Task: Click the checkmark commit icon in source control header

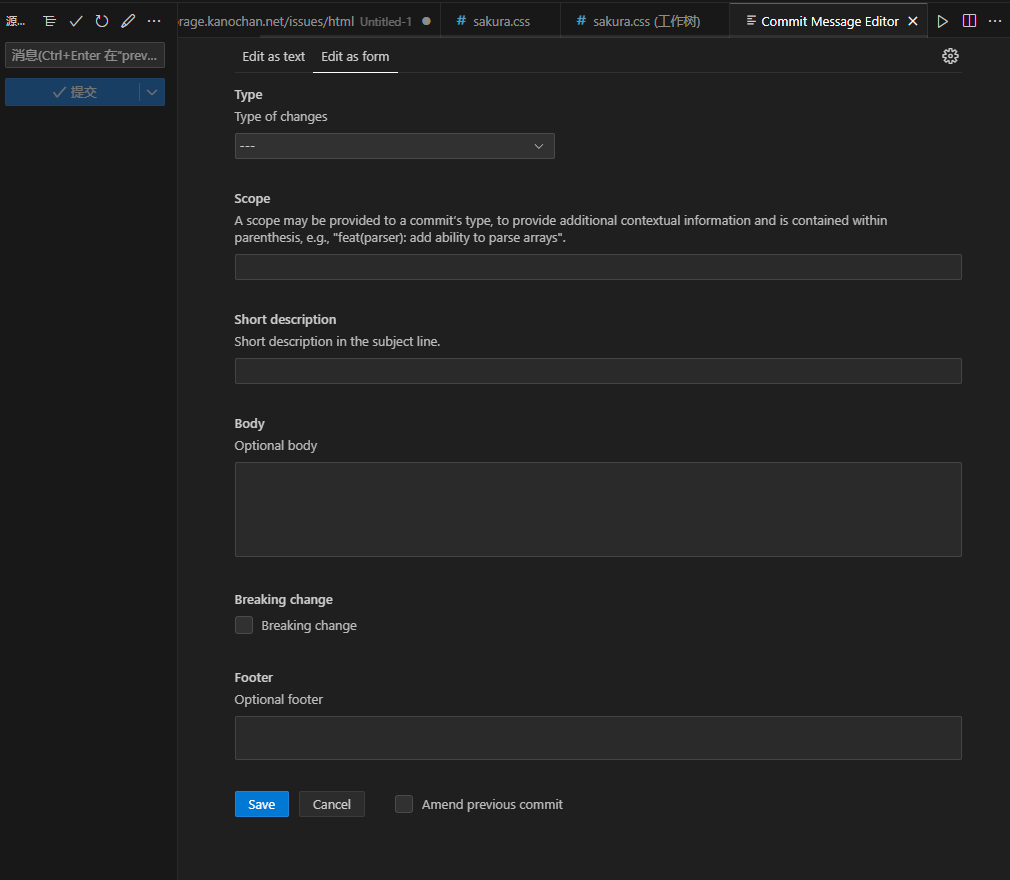Action: pos(76,21)
